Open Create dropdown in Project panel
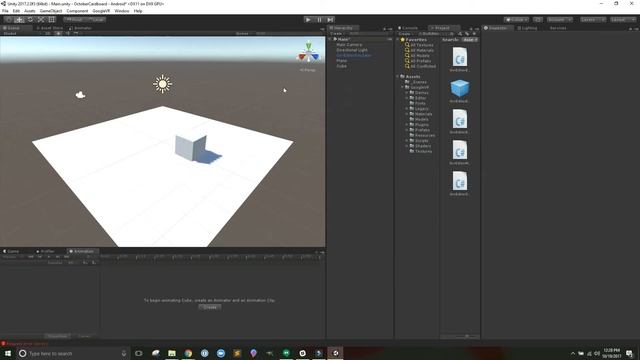Viewport: 640px width, 360px height. [x=405, y=33]
